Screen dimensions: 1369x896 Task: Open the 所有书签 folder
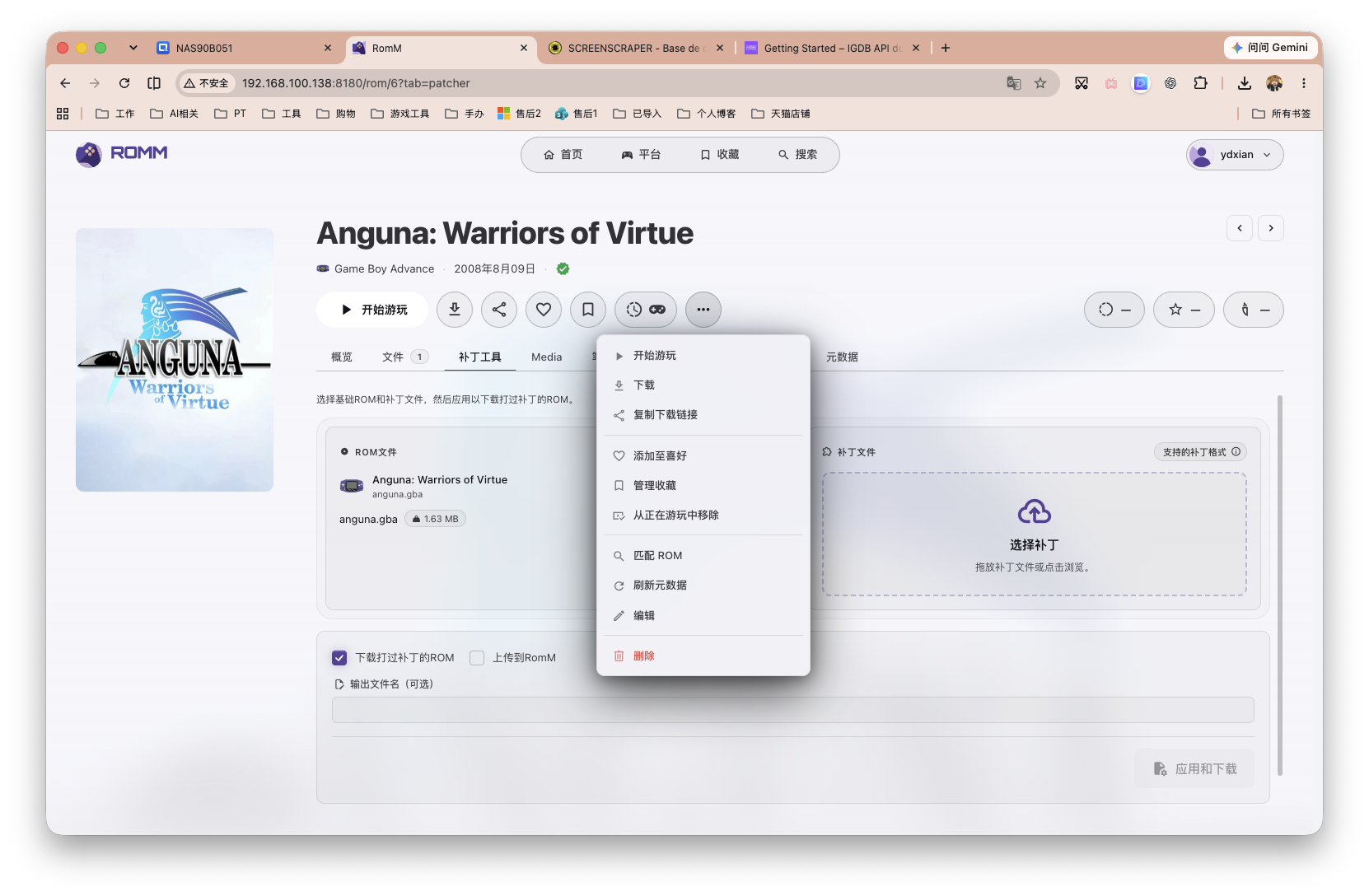coord(1281,114)
